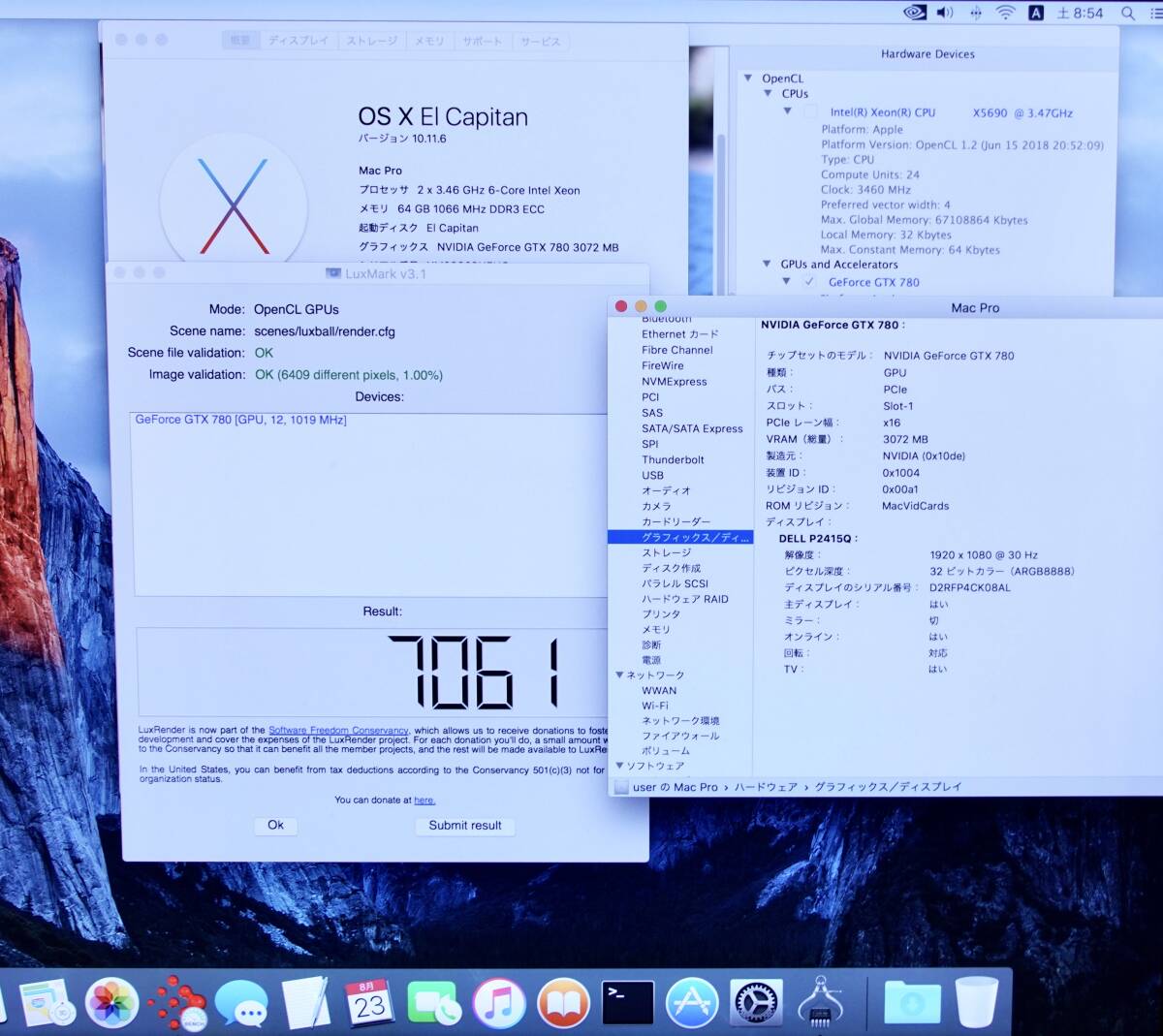Open Calendar showing 23 in Dock

coord(368,1003)
